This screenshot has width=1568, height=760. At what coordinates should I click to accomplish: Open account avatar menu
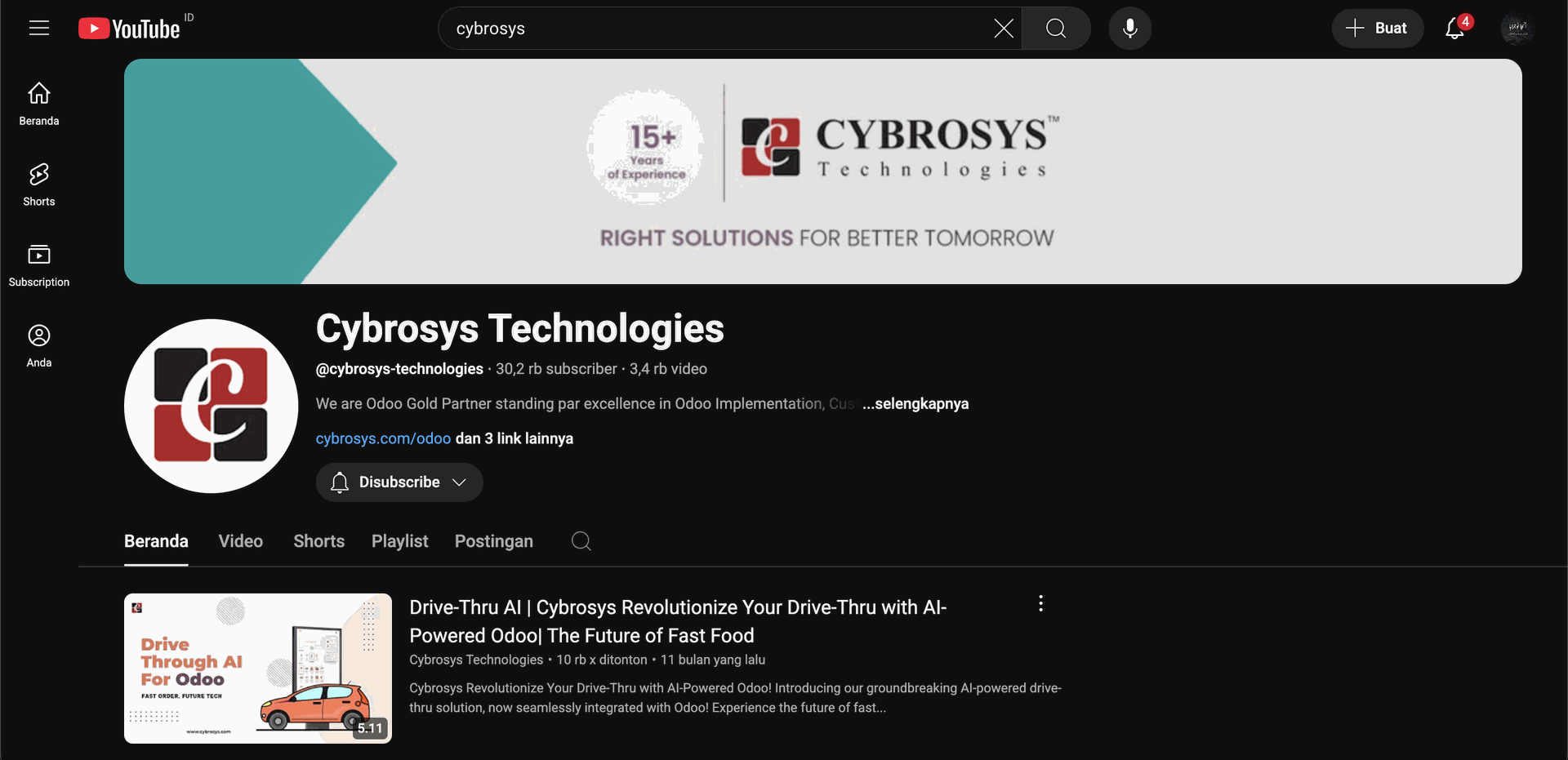1517,29
